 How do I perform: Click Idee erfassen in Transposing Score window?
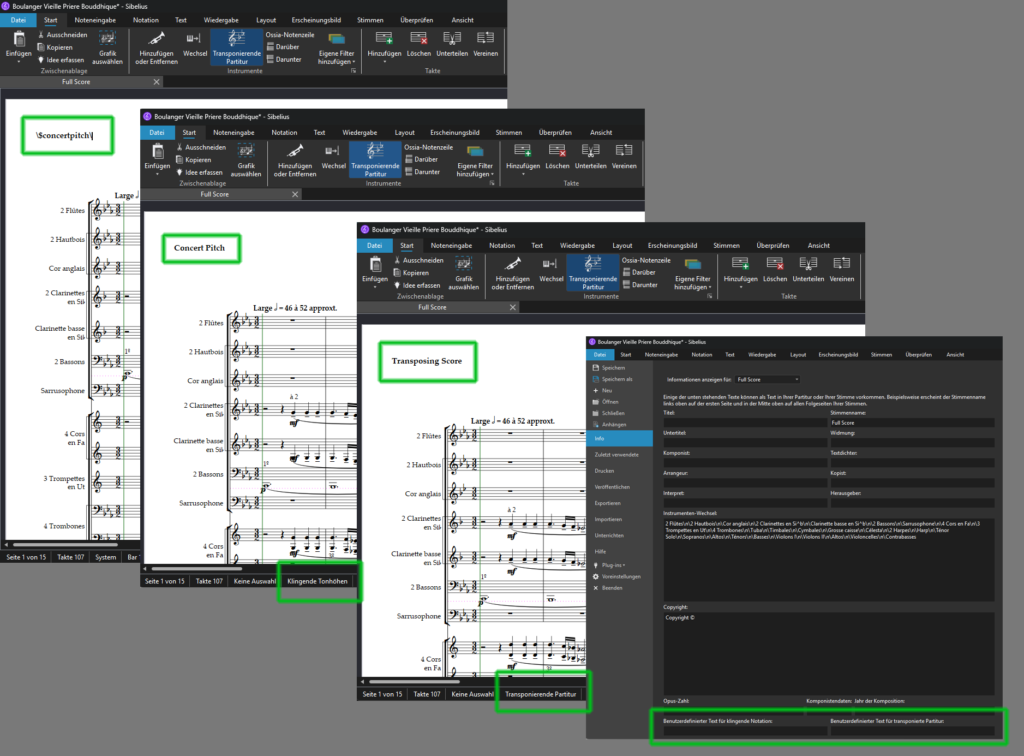[417, 285]
